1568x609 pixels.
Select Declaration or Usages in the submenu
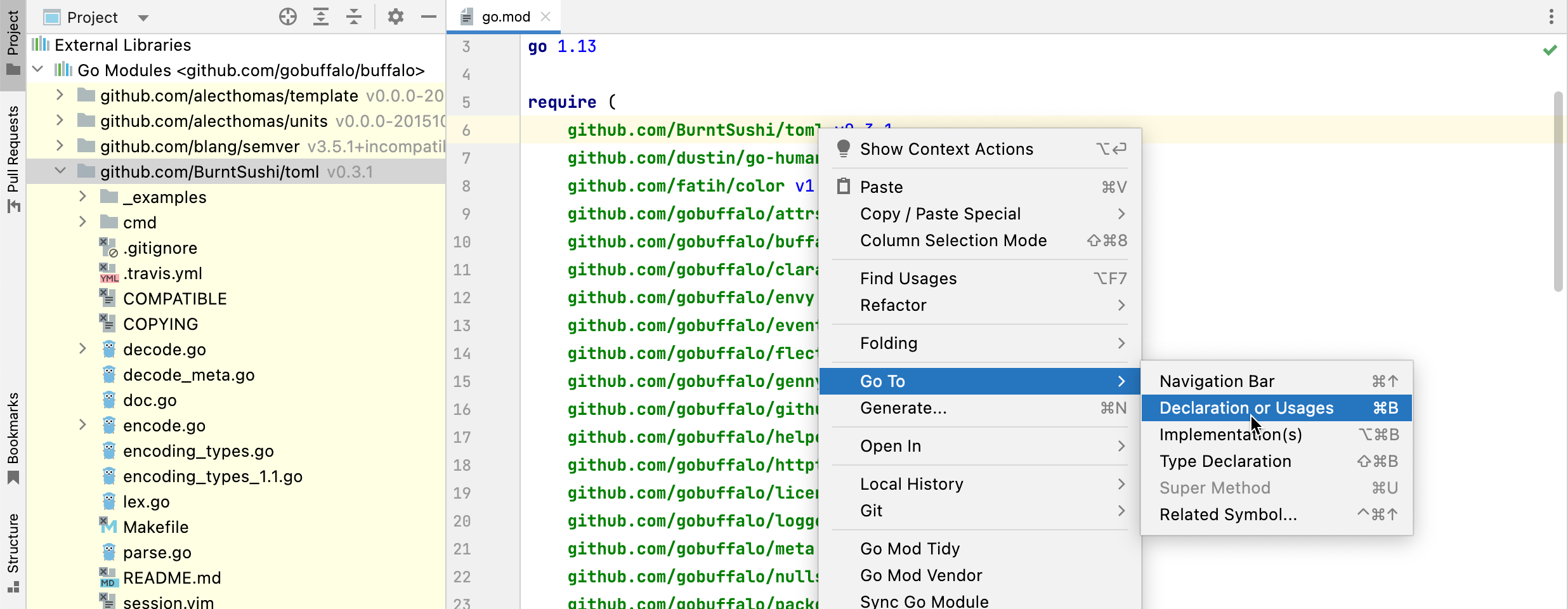coord(1245,408)
